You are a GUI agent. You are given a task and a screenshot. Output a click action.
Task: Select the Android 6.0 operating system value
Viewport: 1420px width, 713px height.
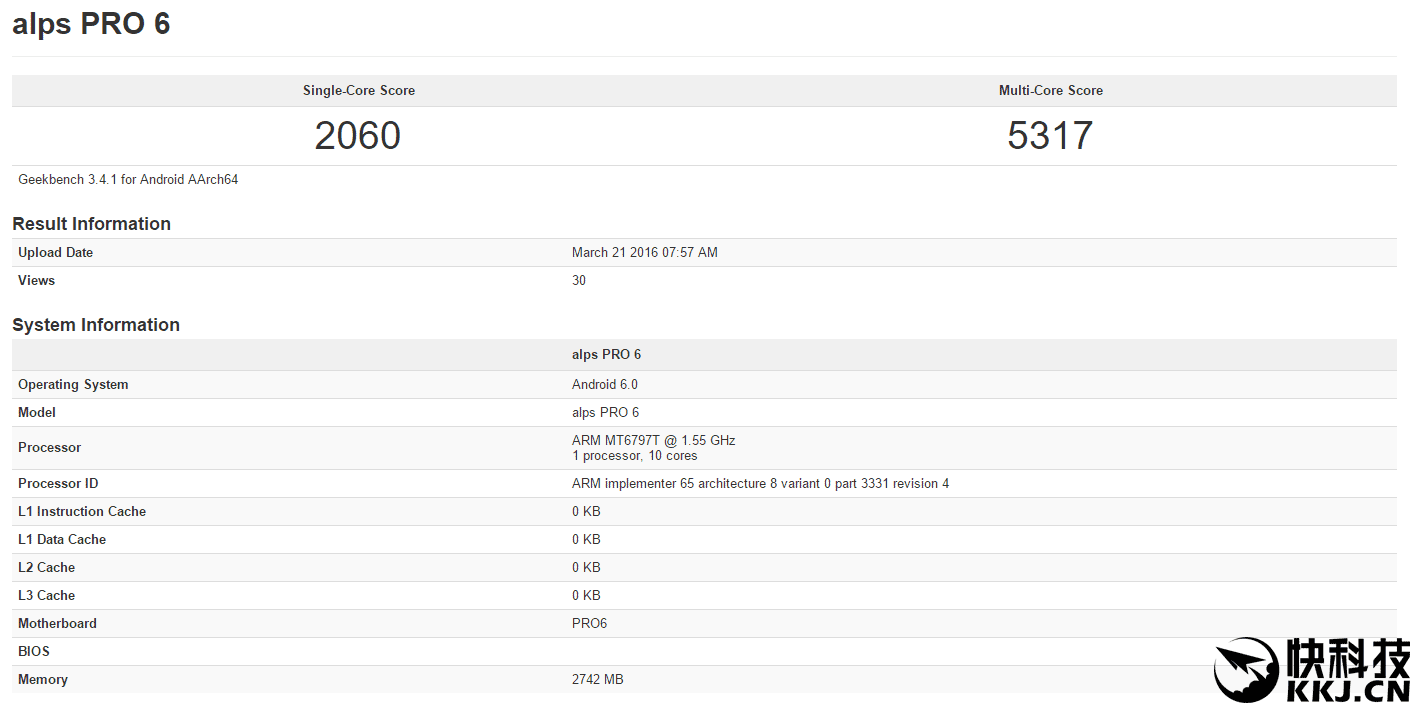[604, 385]
